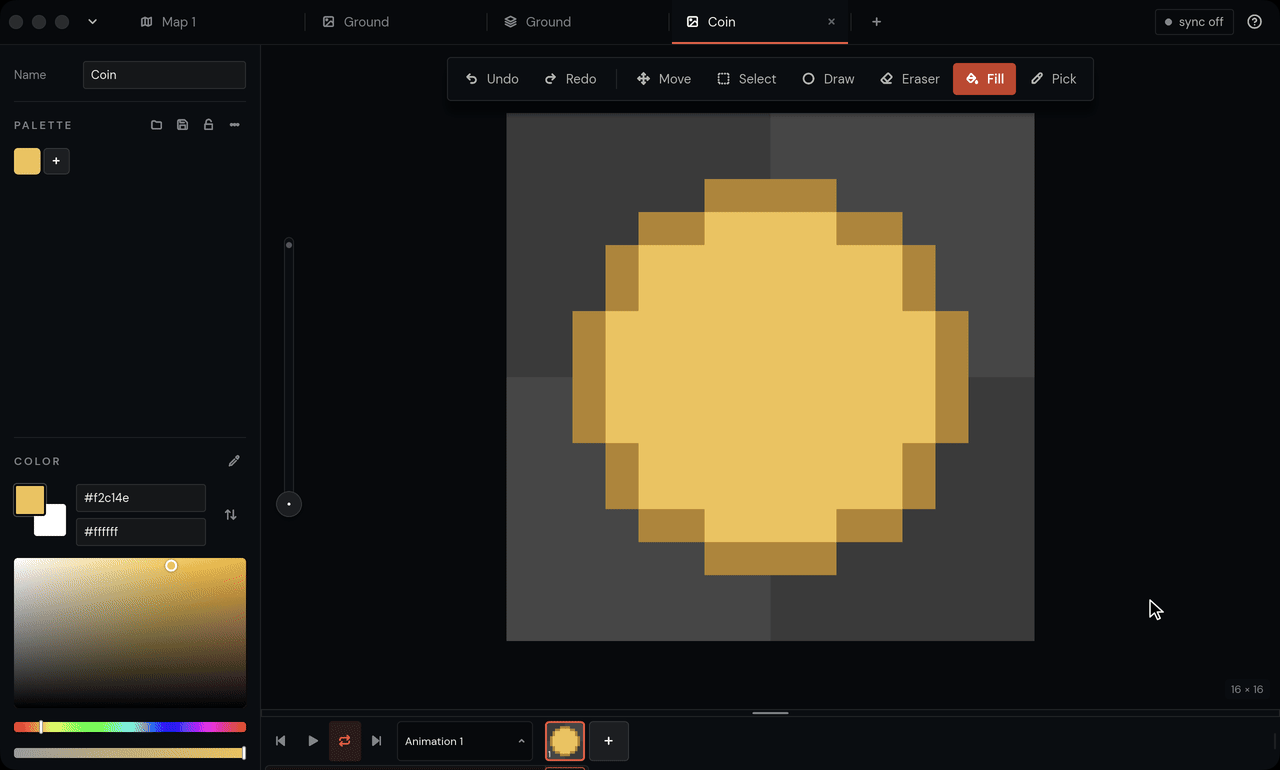Toggle the palette lock icon

208,125
